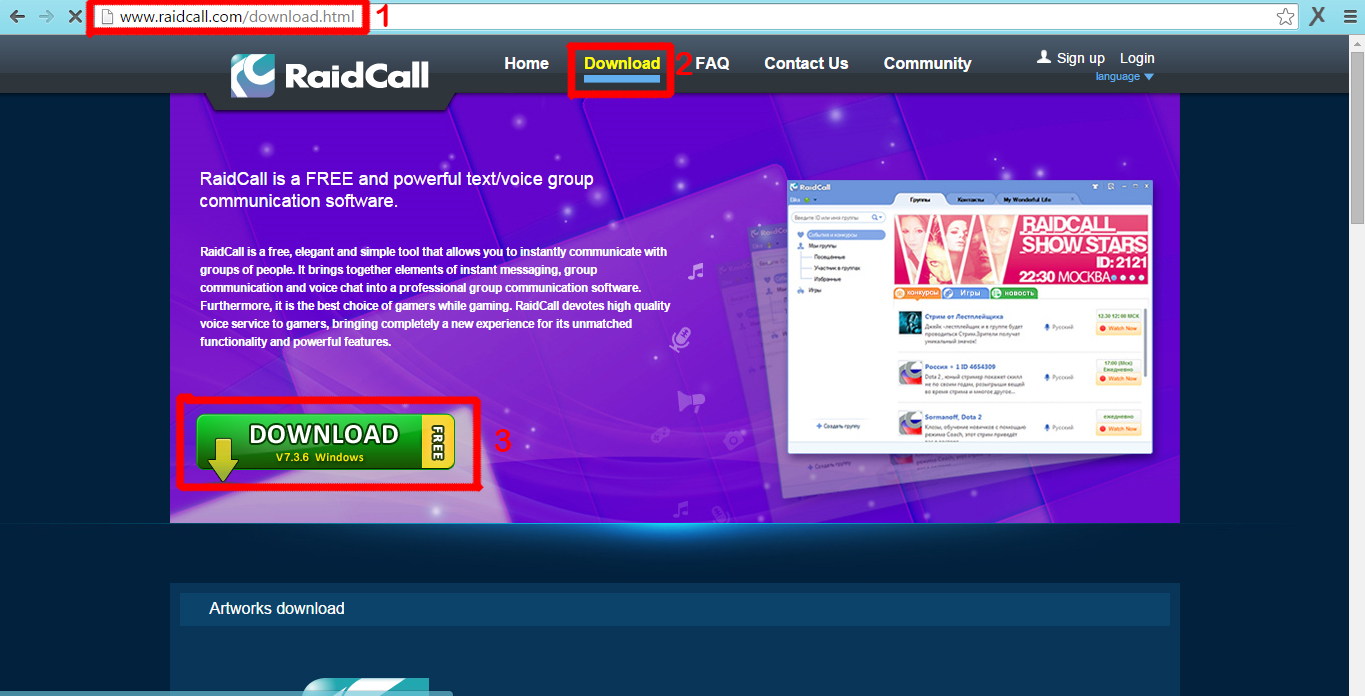Viewport: 1365px width, 696px height.
Task: Click the RaidCall logo in the header
Action: pyautogui.click(x=330, y=76)
